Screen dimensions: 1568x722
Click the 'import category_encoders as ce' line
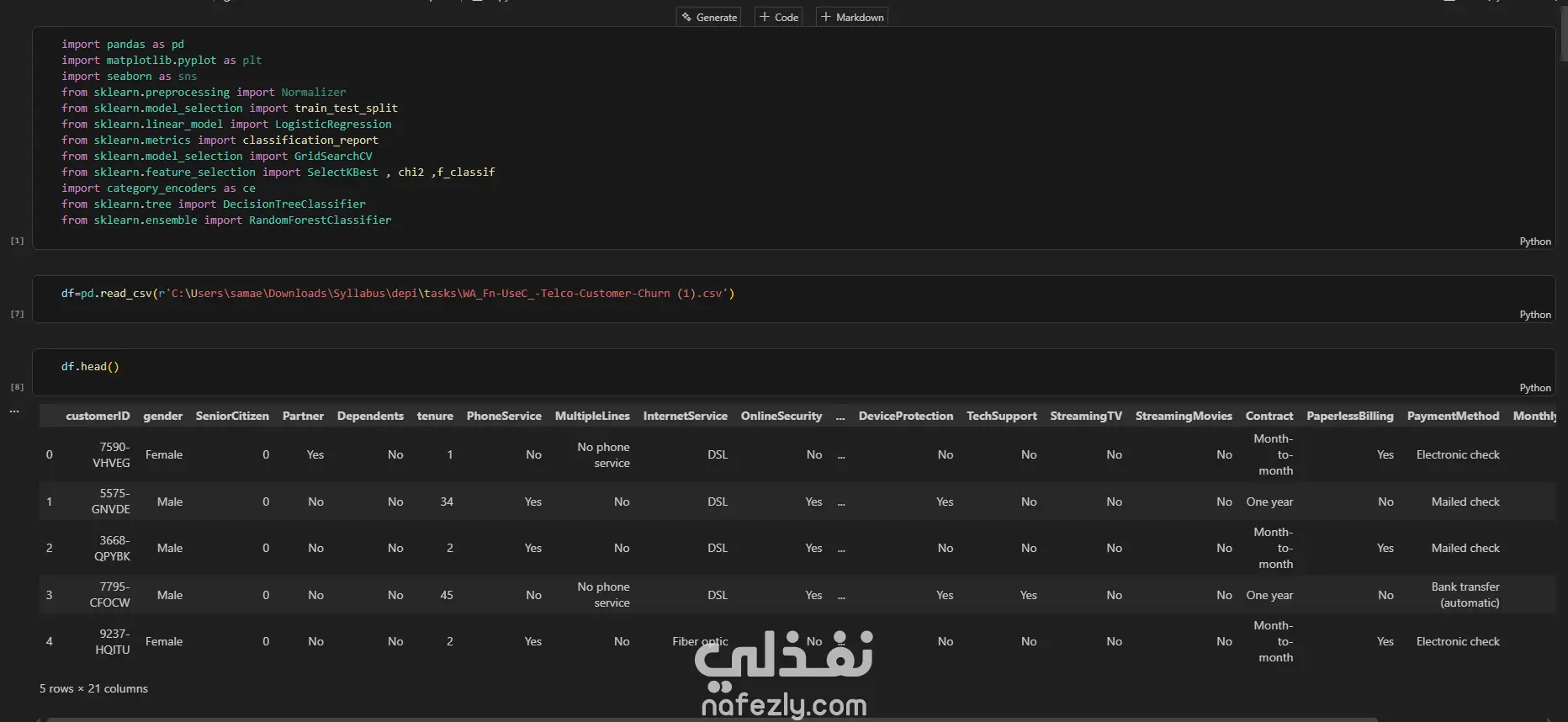point(158,188)
